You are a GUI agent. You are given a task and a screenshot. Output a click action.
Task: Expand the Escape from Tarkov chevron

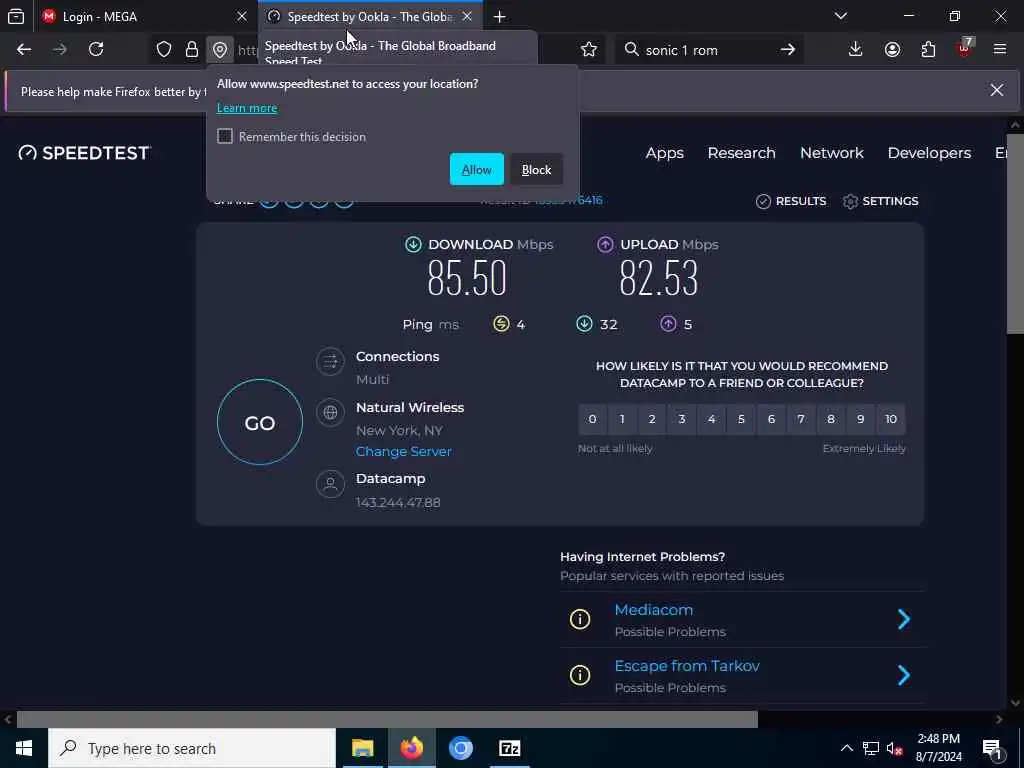(904, 675)
